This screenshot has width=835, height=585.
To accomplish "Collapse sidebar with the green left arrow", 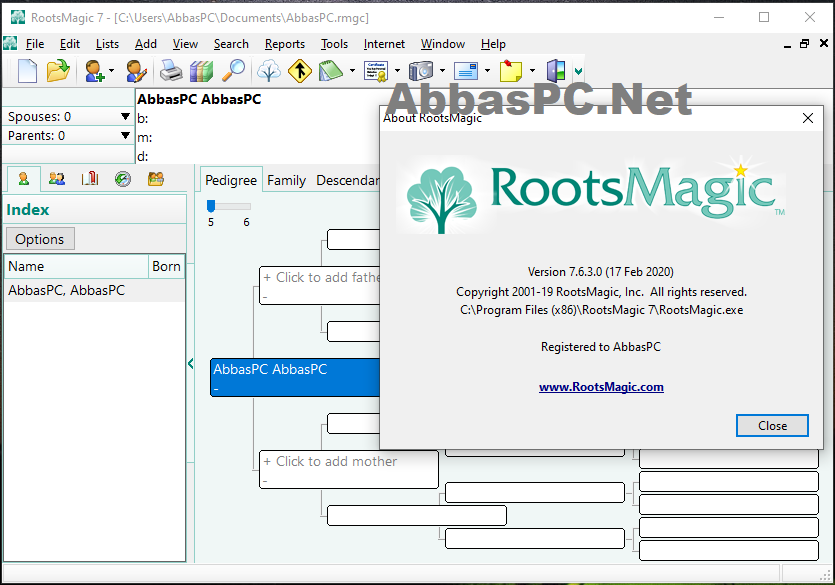I will (191, 364).
